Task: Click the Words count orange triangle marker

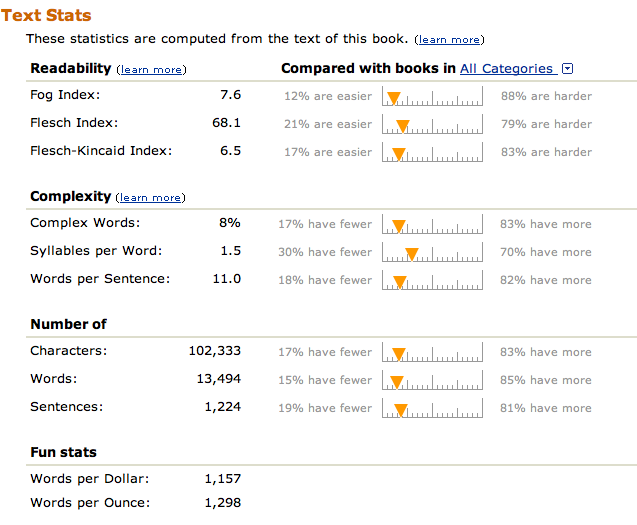Action: click(x=397, y=382)
